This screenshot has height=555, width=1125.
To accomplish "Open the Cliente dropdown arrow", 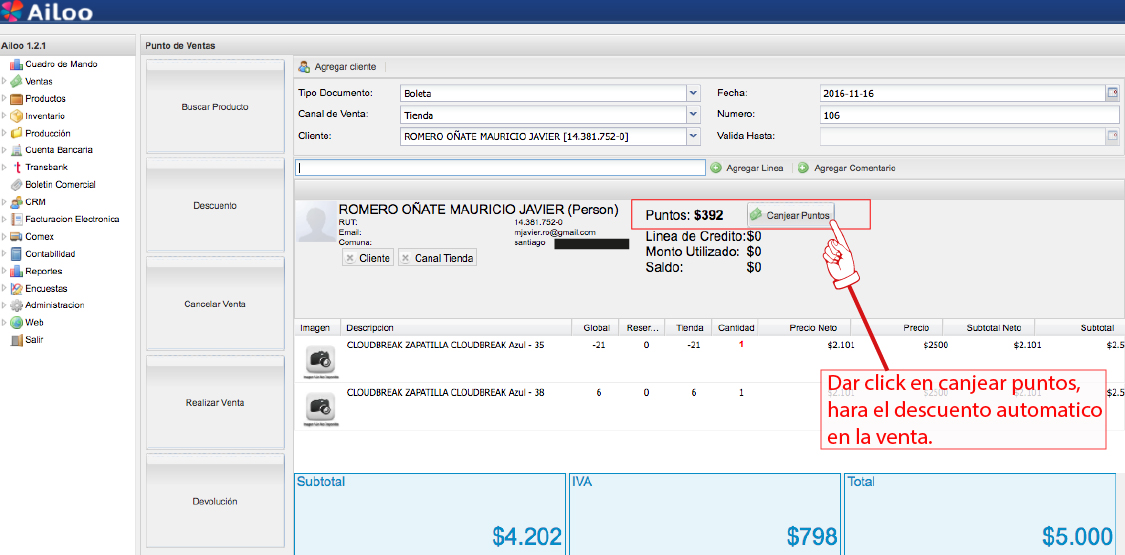I will click(x=693, y=136).
